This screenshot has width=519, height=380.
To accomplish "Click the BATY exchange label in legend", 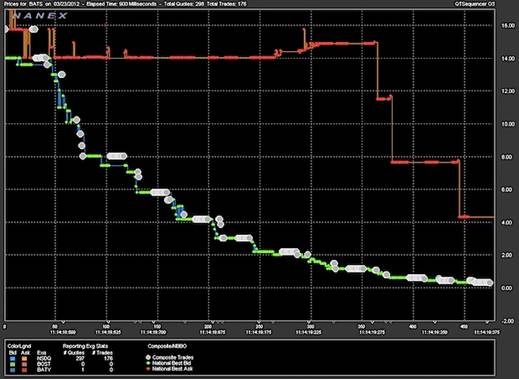I will pyautogui.click(x=44, y=370).
